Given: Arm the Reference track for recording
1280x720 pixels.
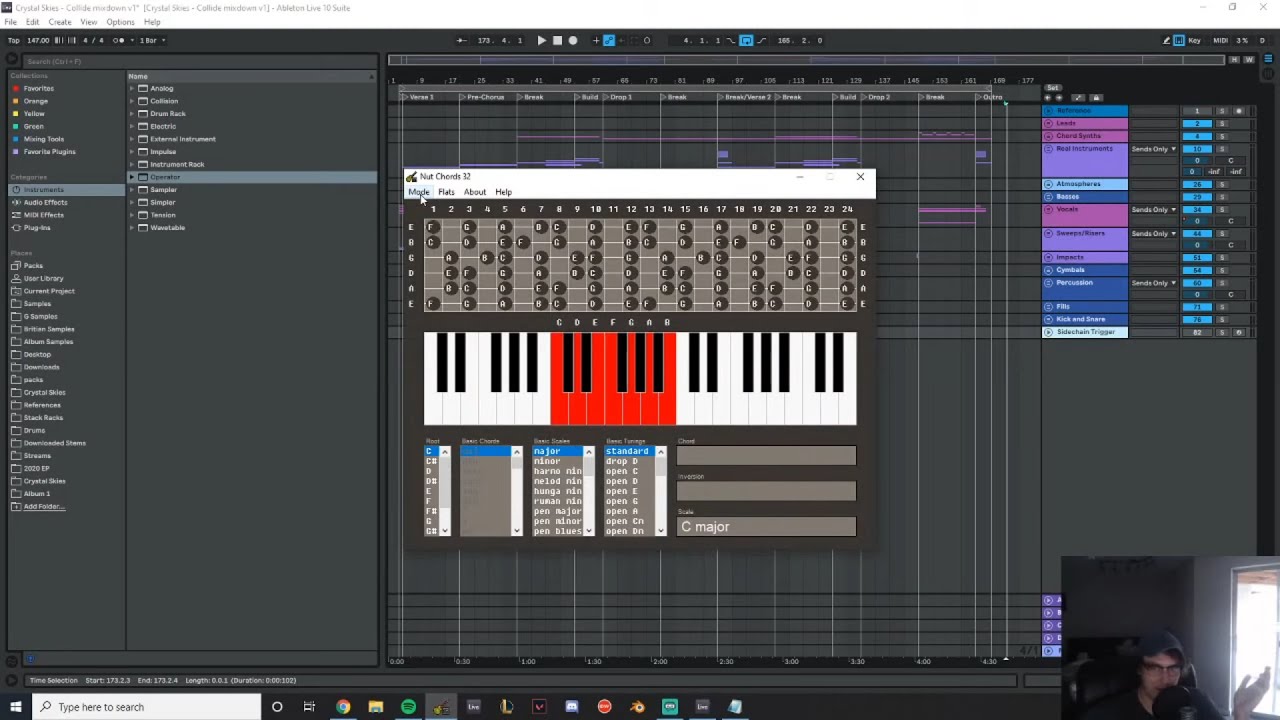Looking at the screenshot, I should (x=1238, y=111).
